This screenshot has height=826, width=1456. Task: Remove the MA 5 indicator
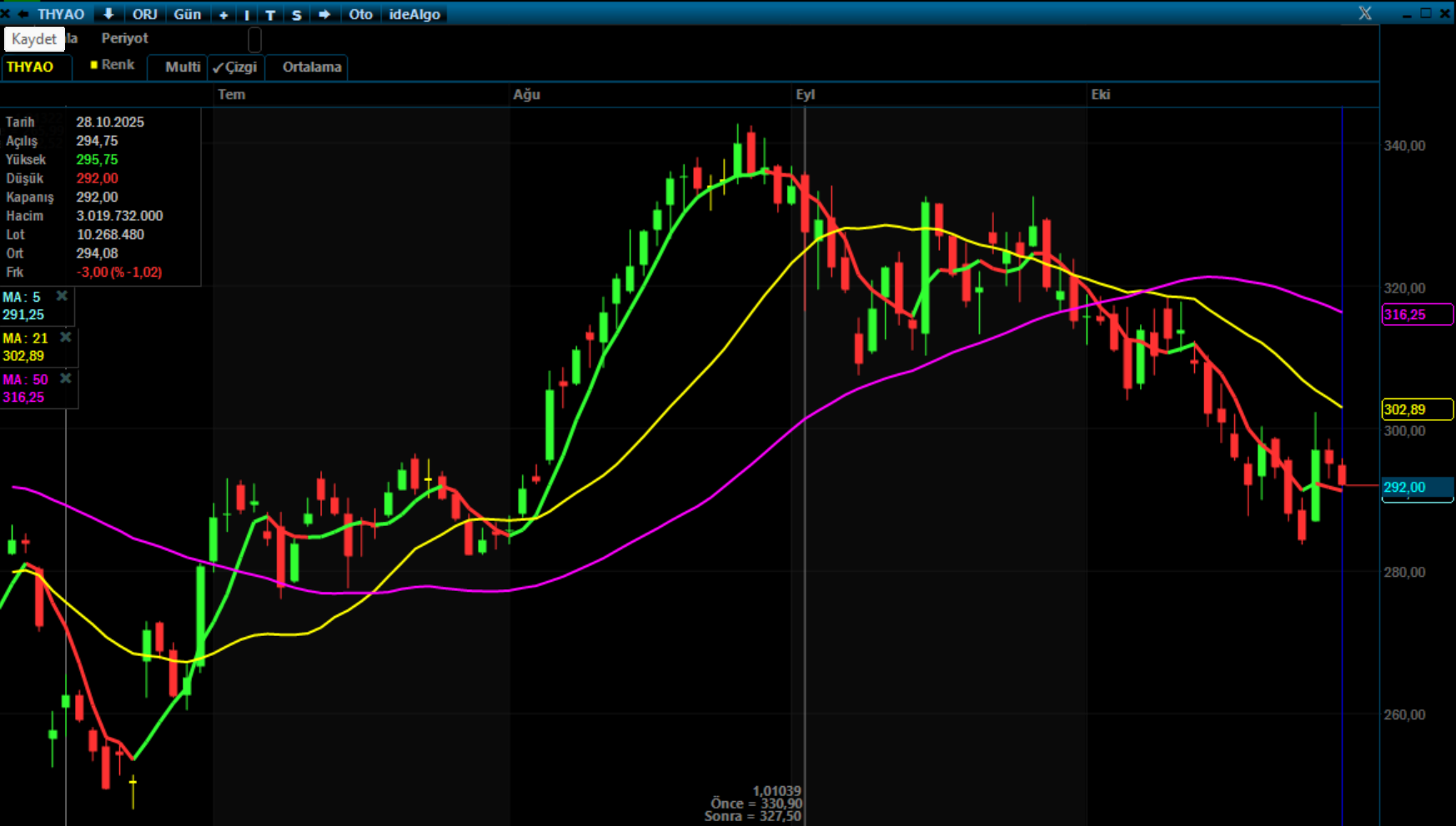[x=62, y=296]
